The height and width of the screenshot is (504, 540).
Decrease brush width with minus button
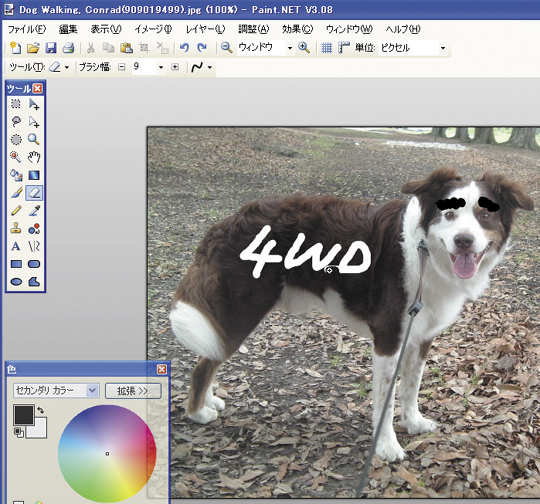pos(122,67)
